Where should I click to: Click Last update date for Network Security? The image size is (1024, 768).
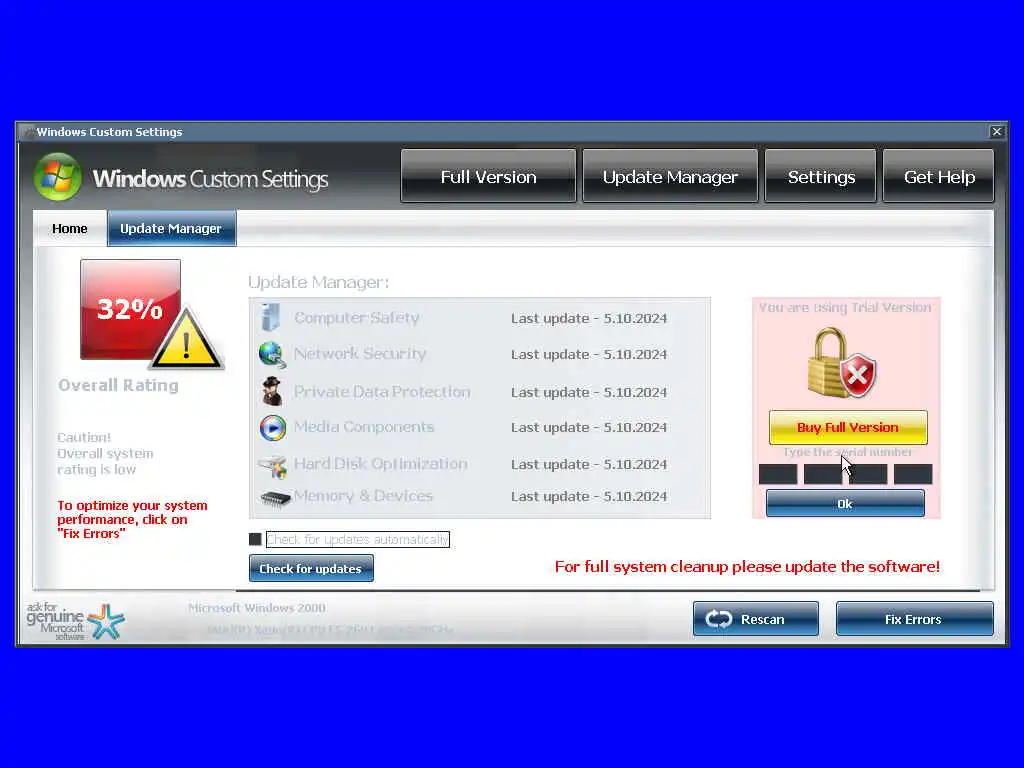589,354
